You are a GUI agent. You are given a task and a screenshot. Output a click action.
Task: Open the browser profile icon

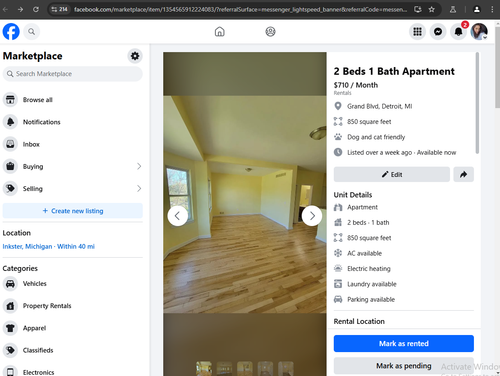point(477,9)
